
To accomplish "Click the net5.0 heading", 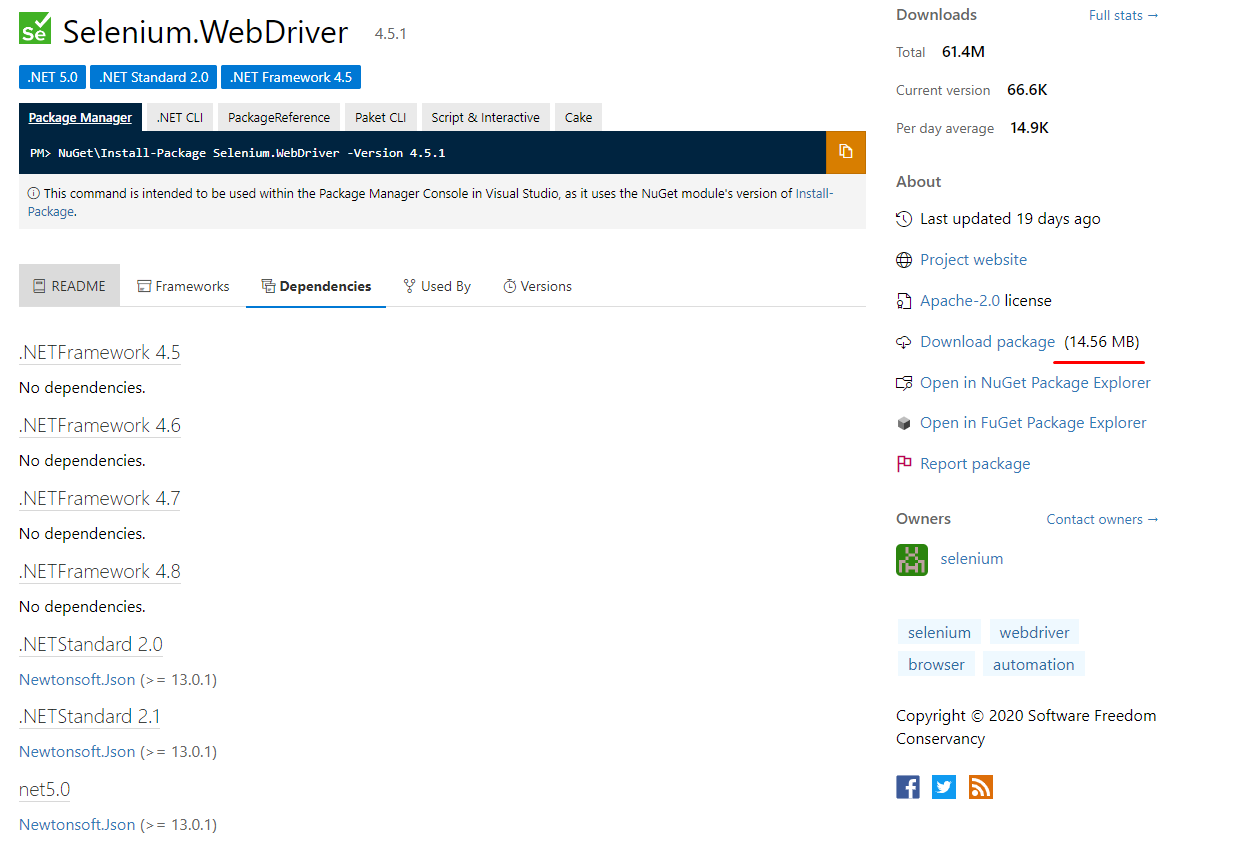I will (45, 789).
